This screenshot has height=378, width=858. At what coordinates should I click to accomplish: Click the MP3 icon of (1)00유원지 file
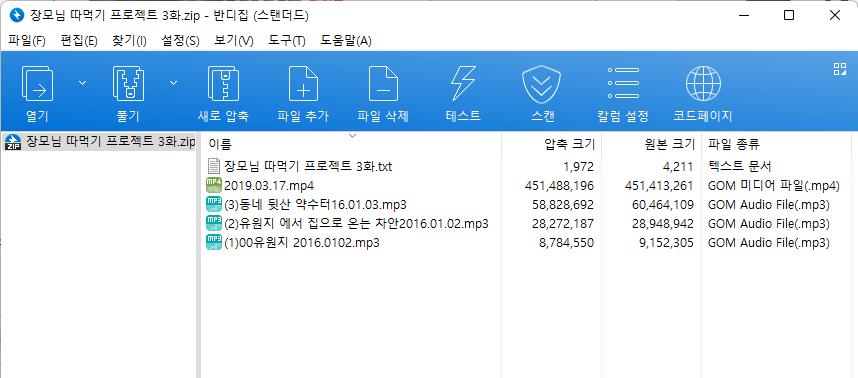[213, 242]
